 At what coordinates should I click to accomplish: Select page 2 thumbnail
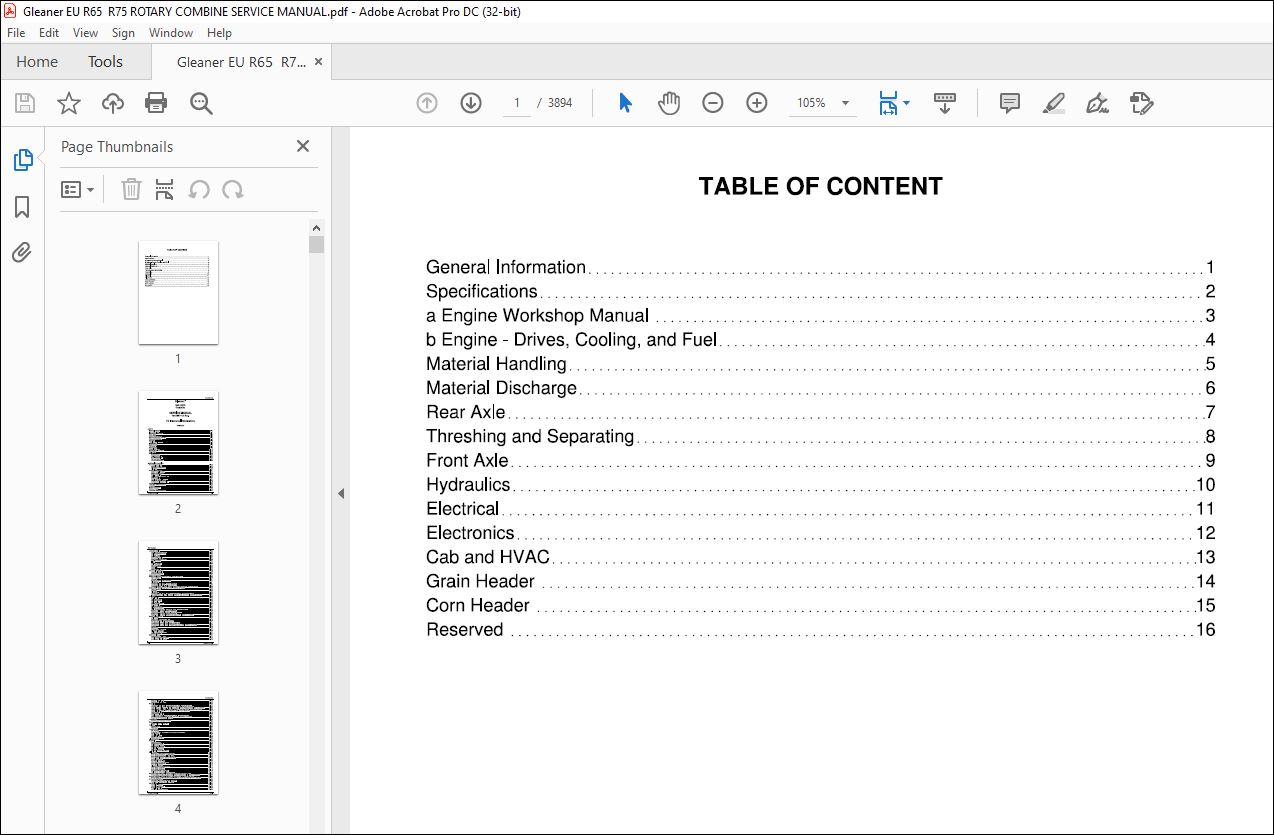click(178, 443)
